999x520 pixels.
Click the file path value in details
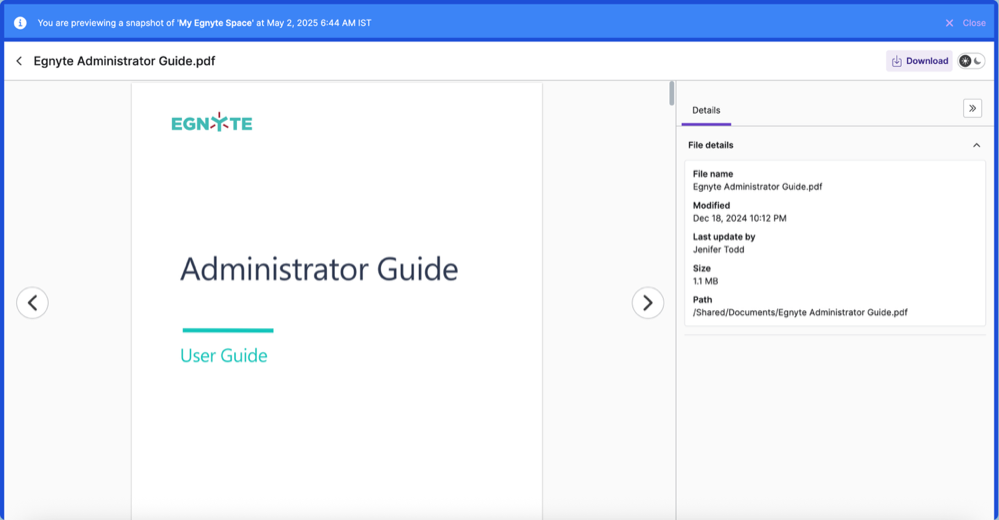tap(800, 312)
